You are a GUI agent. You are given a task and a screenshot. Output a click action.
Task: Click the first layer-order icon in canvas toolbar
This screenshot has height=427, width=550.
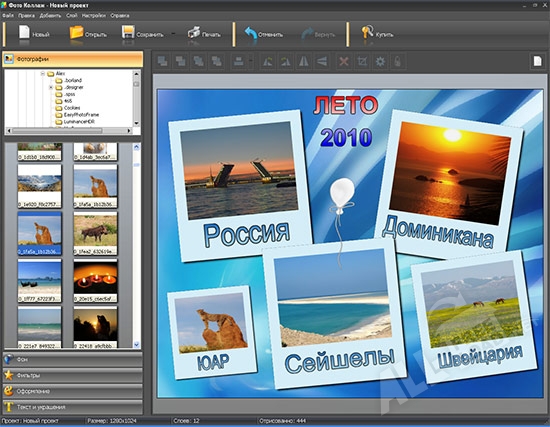click(162, 61)
